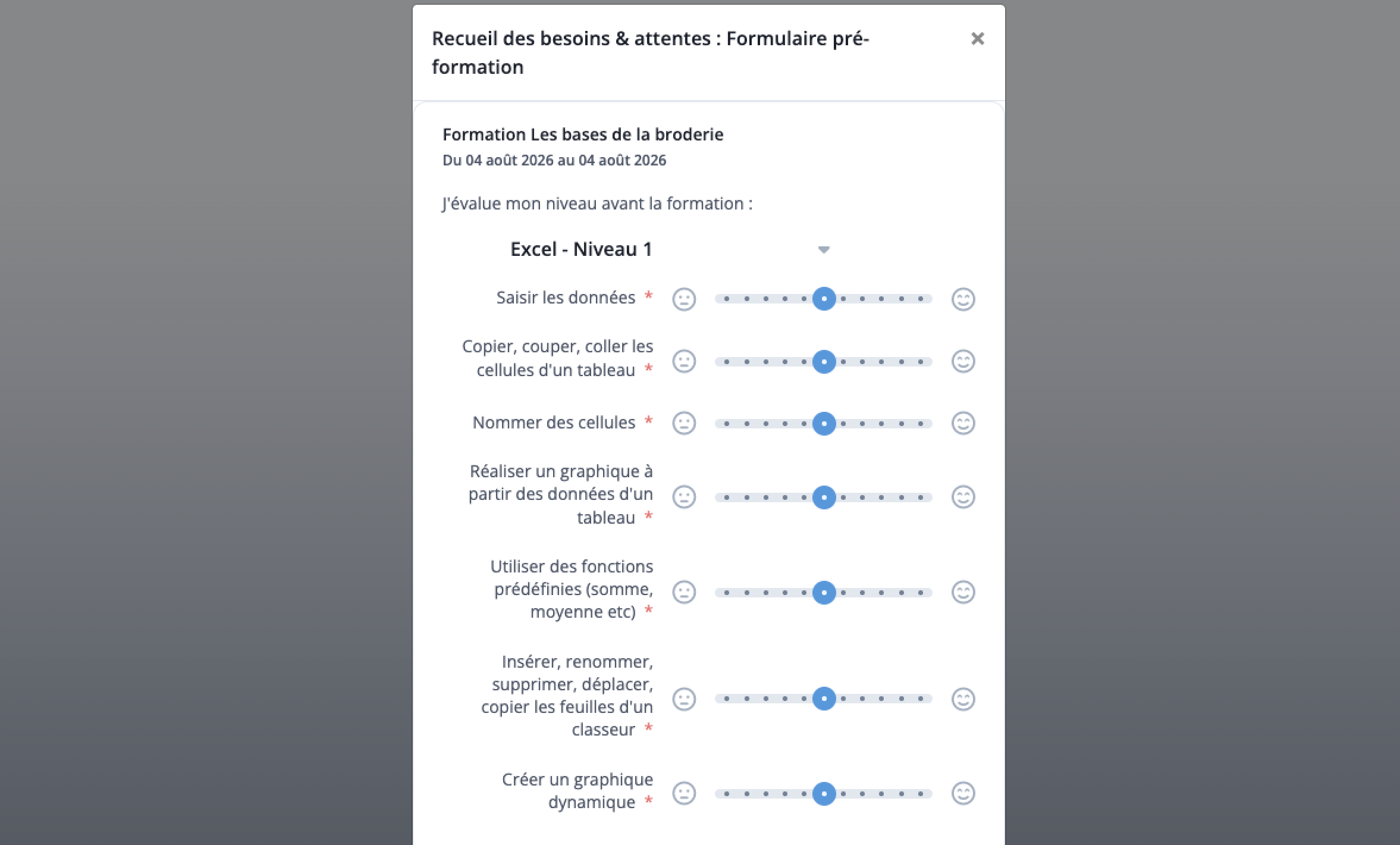Image resolution: width=1400 pixels, height=845 pixels.
Task: Select the happy face for Nommer des cellules
Action: tap(963, 423)
